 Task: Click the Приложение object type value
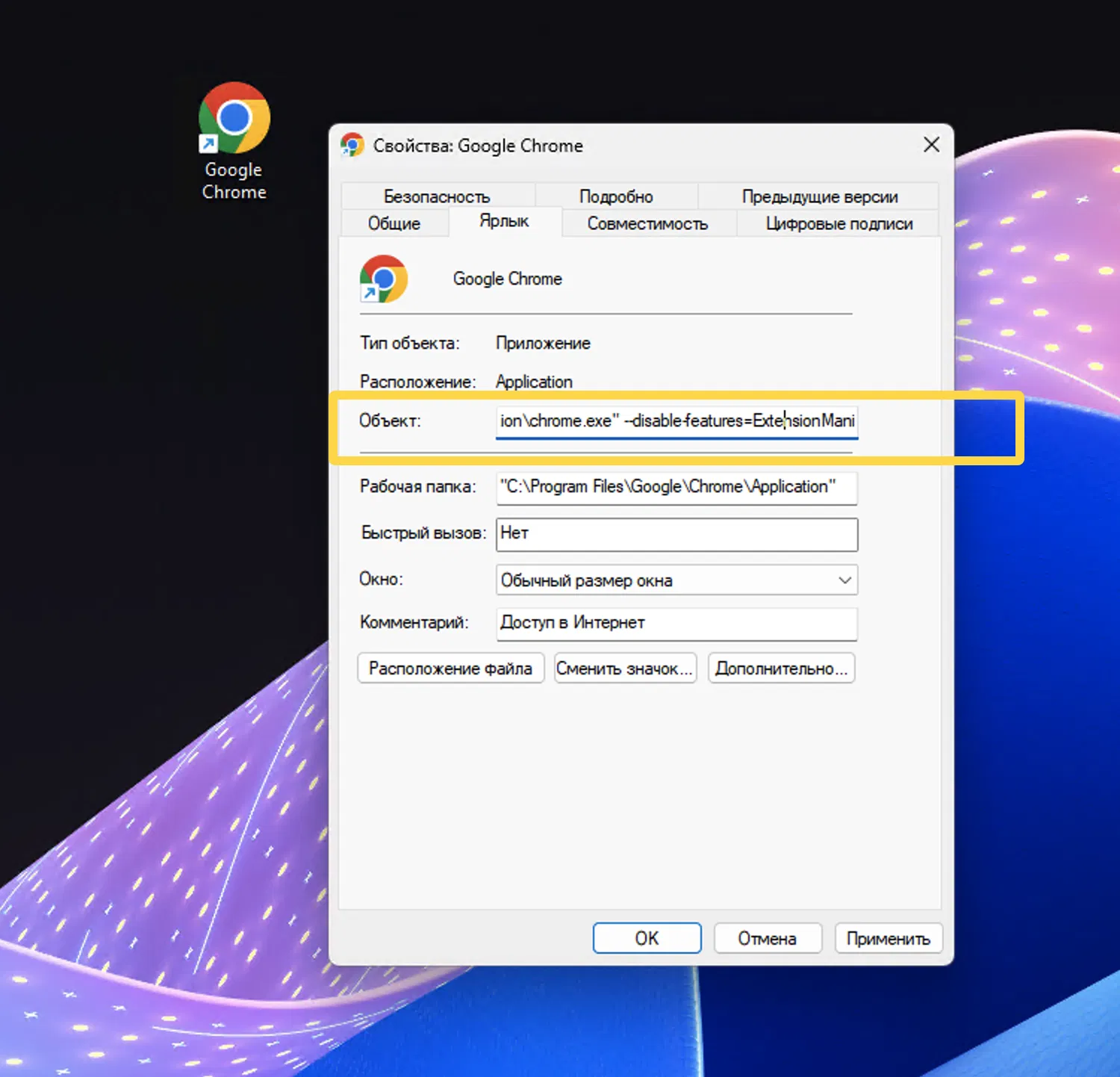click(543, 344)
